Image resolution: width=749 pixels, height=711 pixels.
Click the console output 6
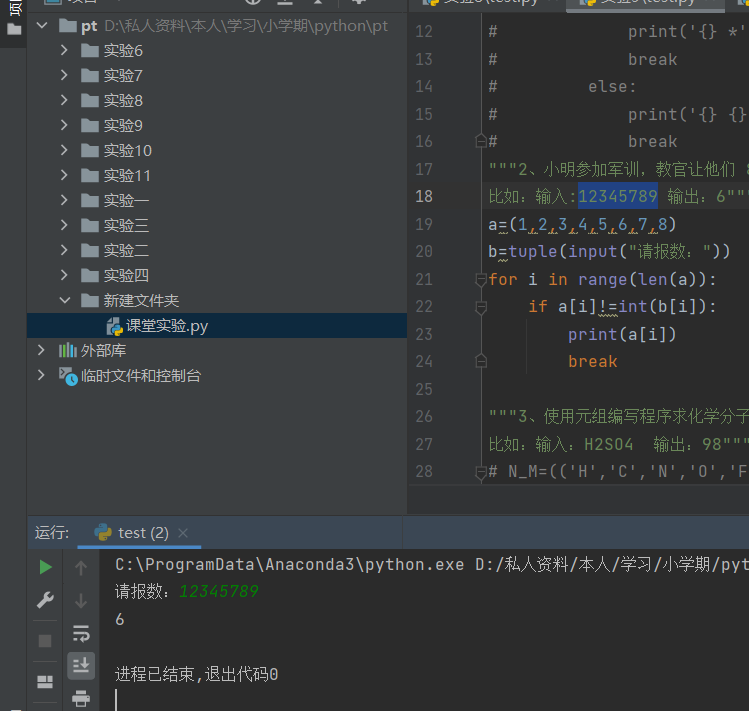point(119,619)
